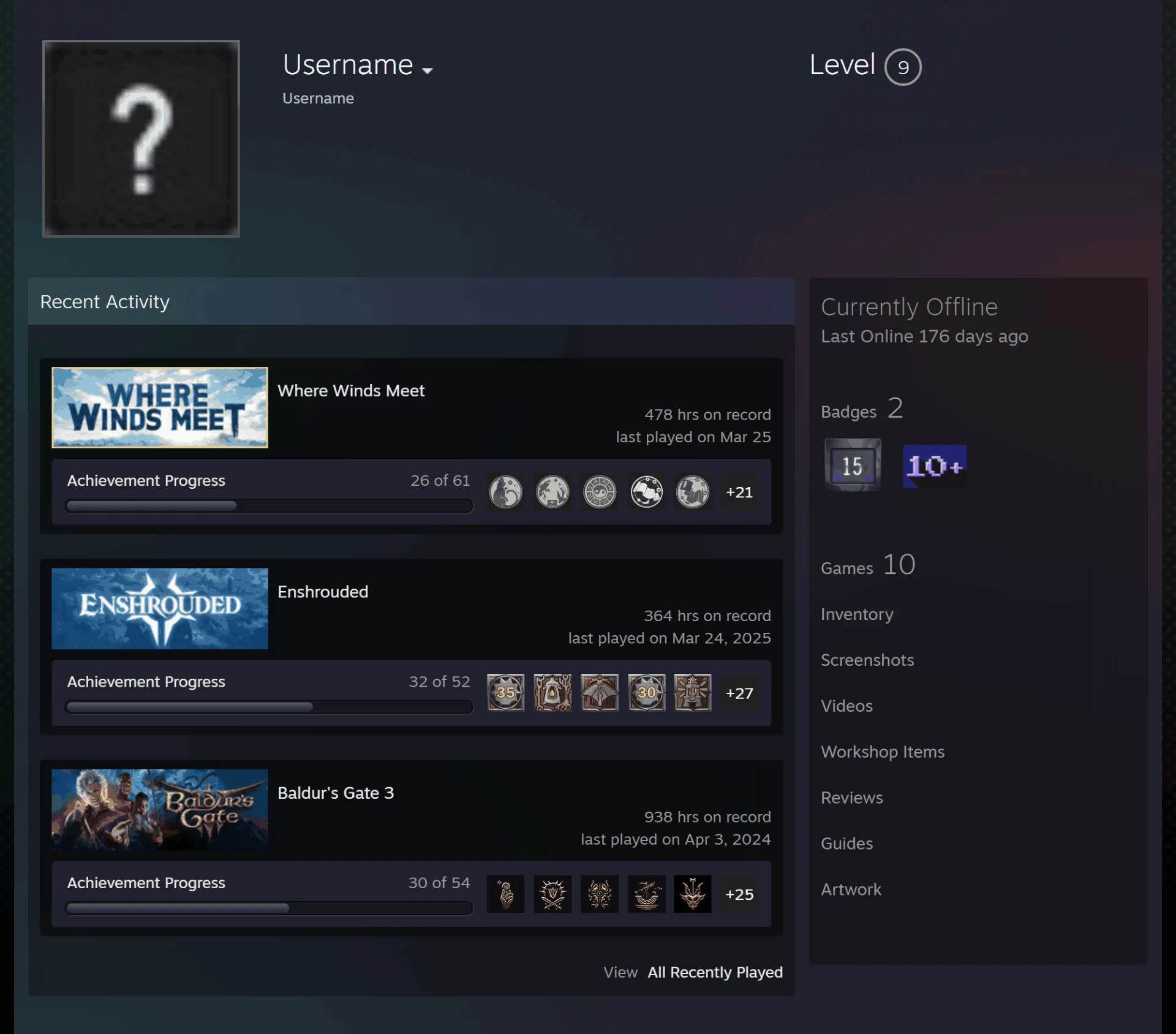Click fourth Where Winds Meet achievement icon
The width and height of the screenshot is (1176, 1034).
pyautogui.click(x=647, y=492)
